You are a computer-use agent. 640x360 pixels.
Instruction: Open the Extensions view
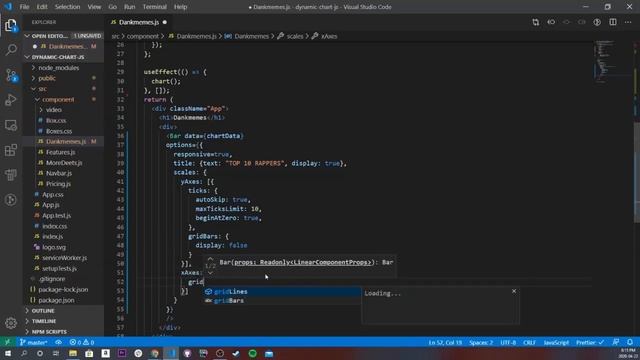11,150
